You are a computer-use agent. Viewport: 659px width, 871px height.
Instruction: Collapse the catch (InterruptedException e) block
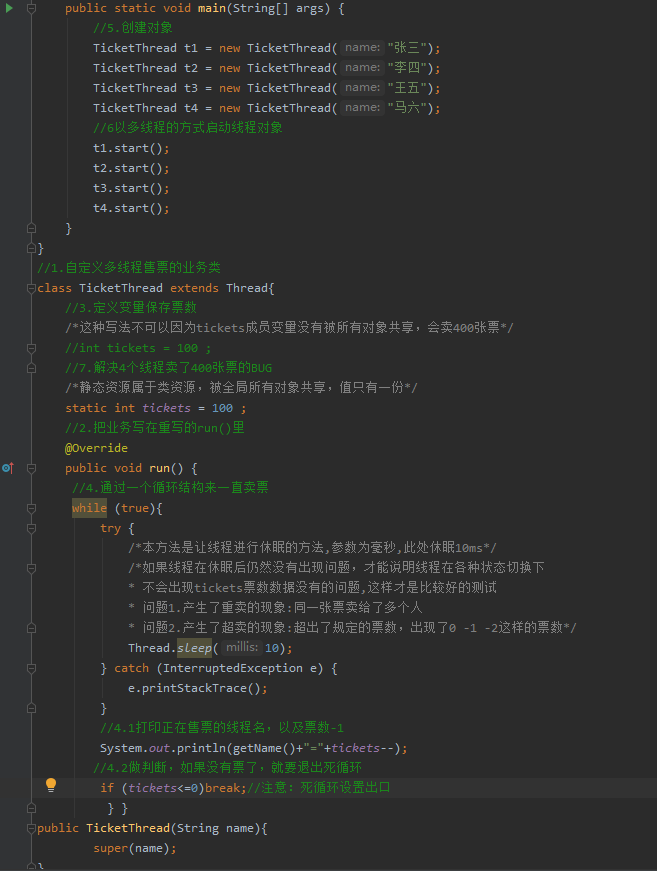pos(32,668)
